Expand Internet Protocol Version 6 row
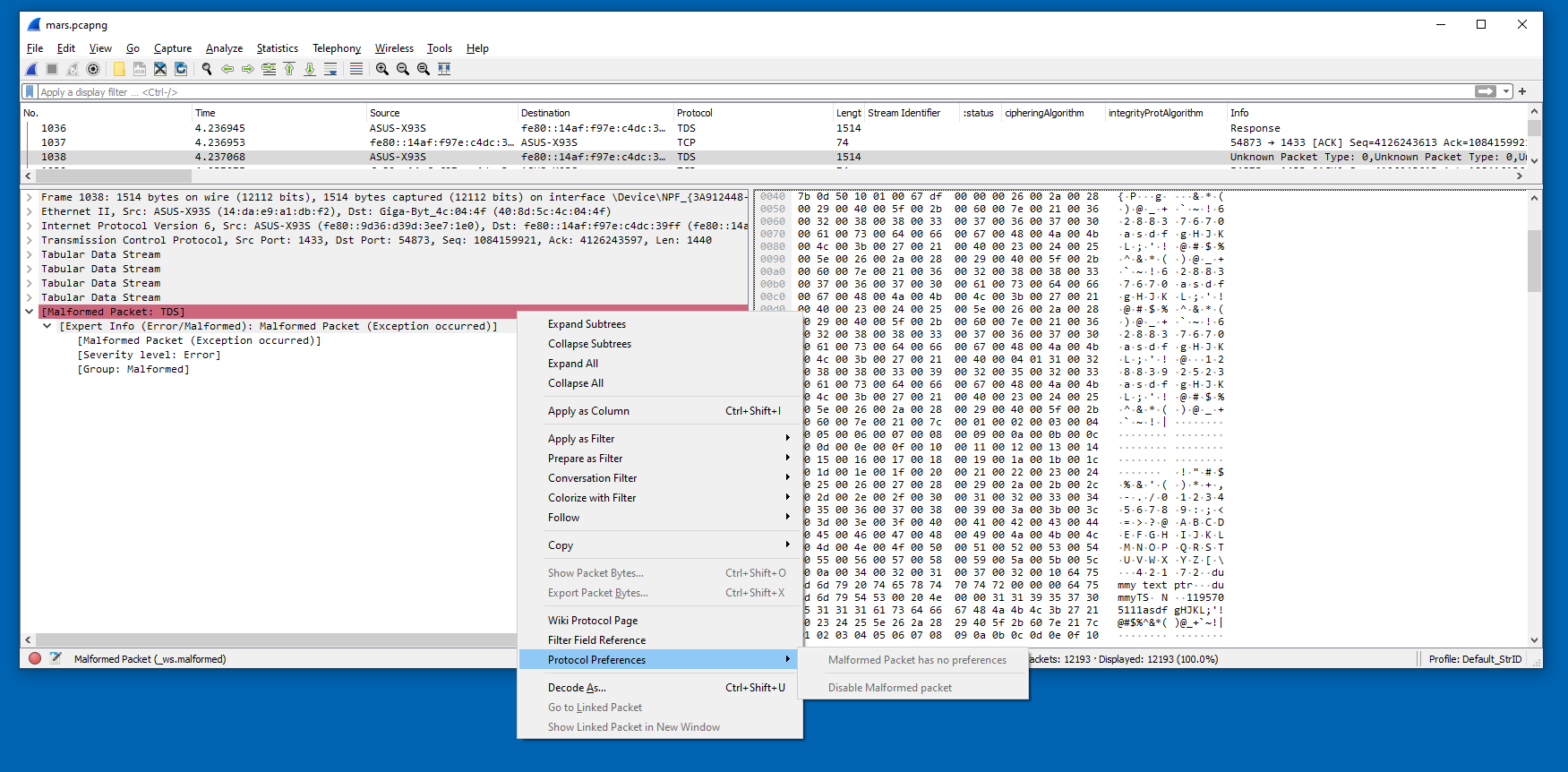This screenshot has height=772, width=1568. click(30, 226)
